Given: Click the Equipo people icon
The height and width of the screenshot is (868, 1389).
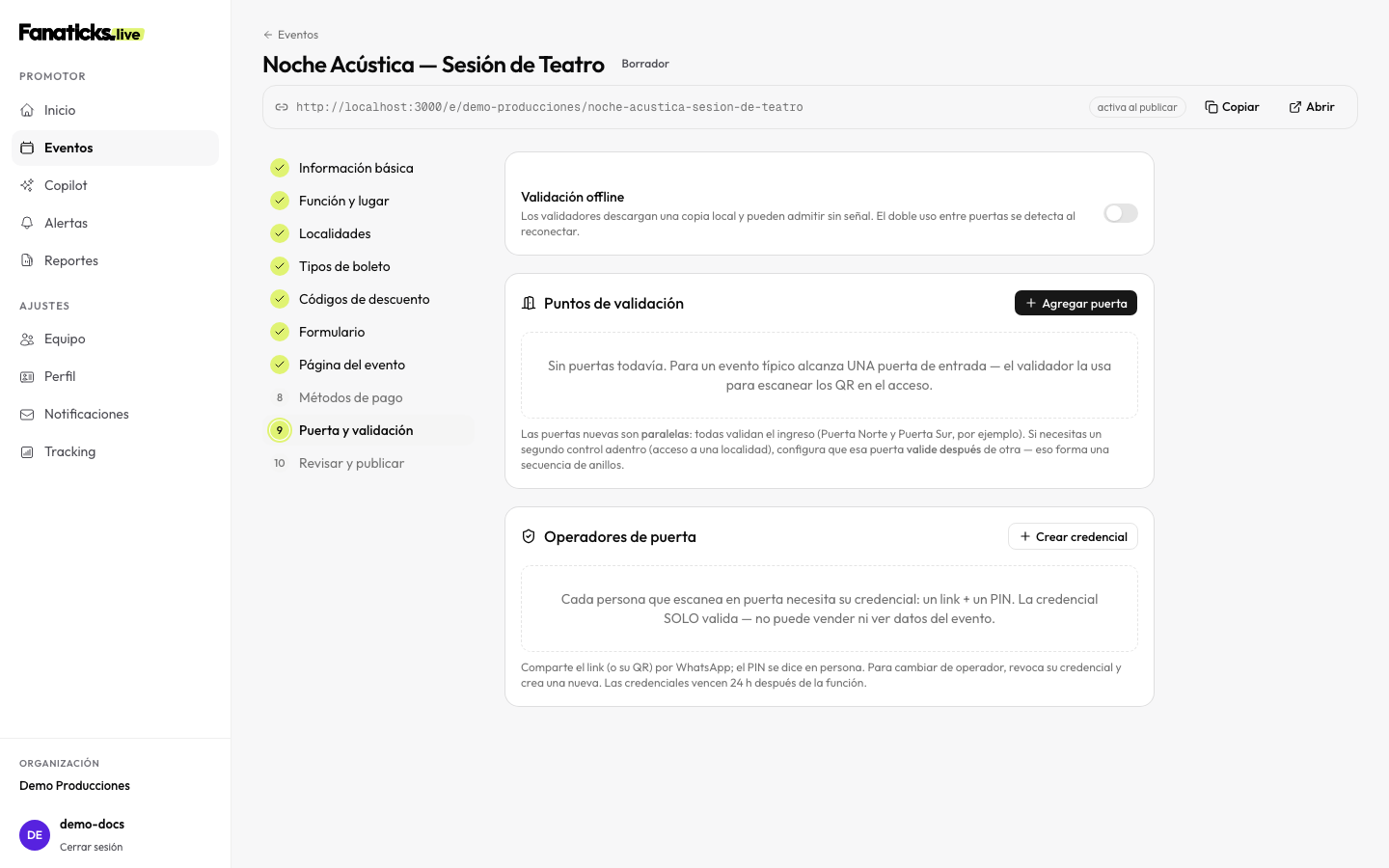Looking at the screenshot, I should [x=27, y=339].
